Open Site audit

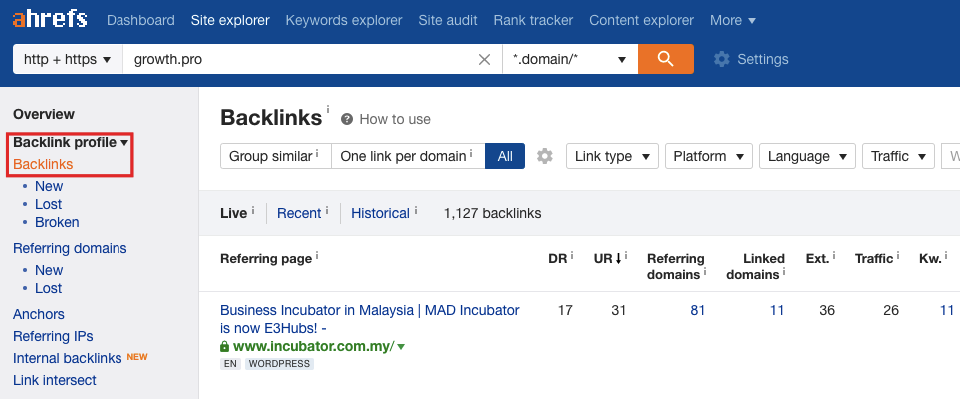point(448,20)
